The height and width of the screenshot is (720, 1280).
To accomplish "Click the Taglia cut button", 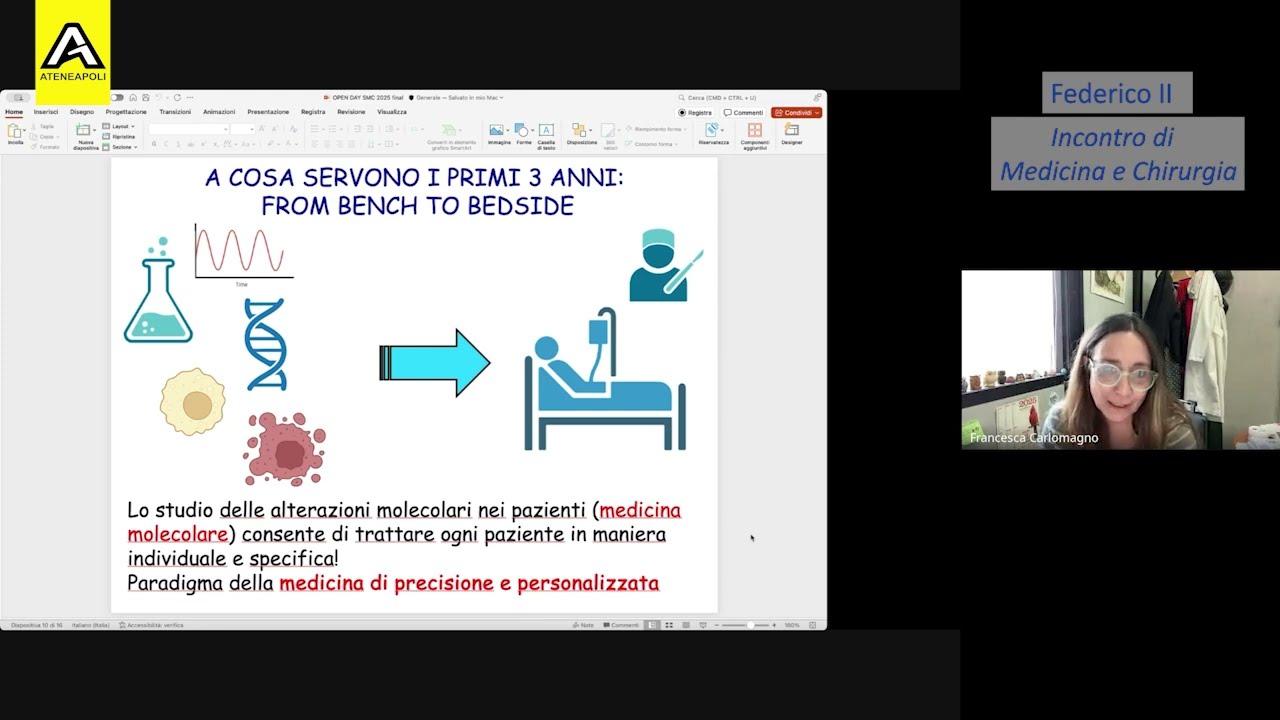I will (43, 127).
